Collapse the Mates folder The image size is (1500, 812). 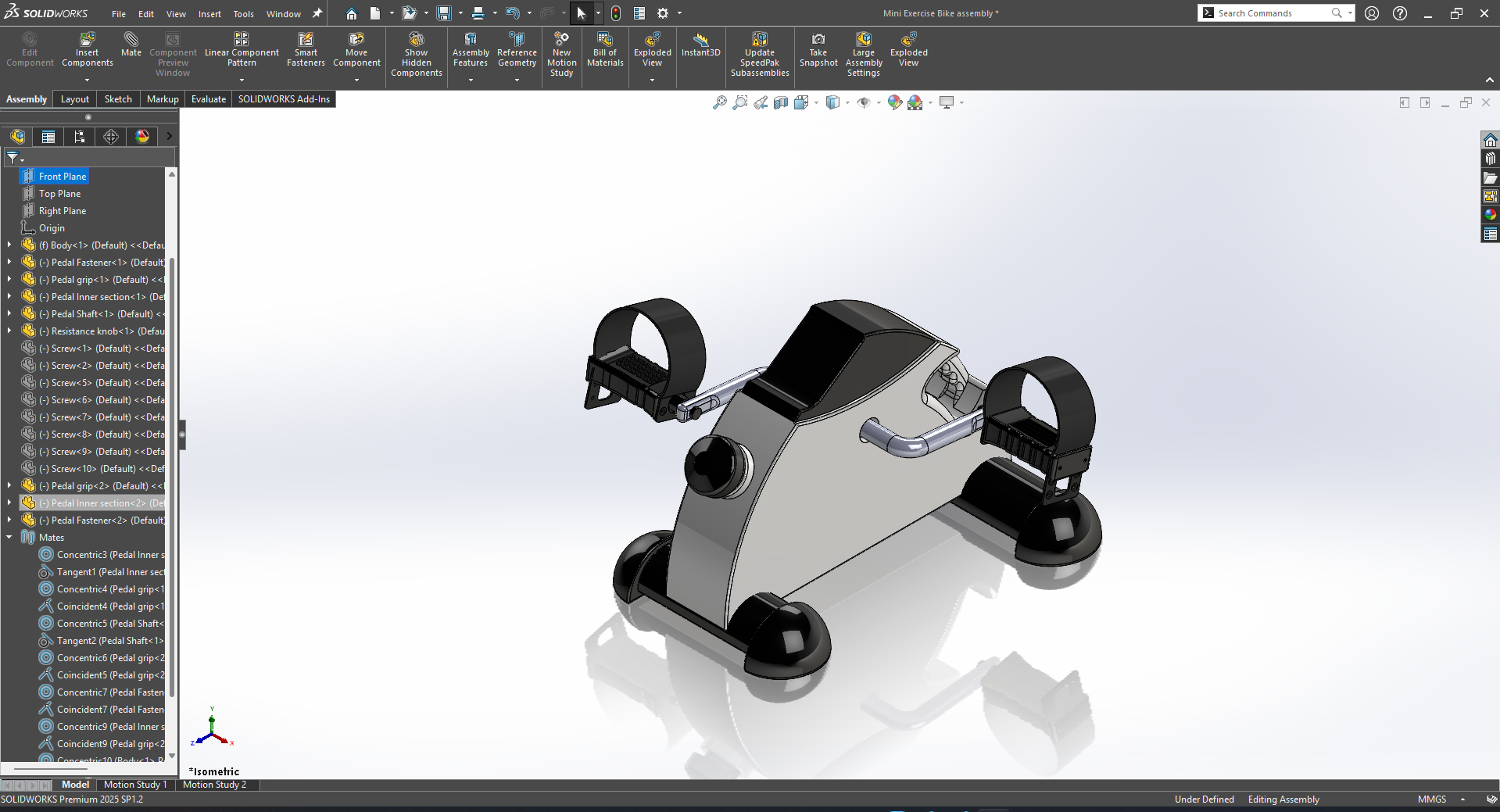point(9,538)
